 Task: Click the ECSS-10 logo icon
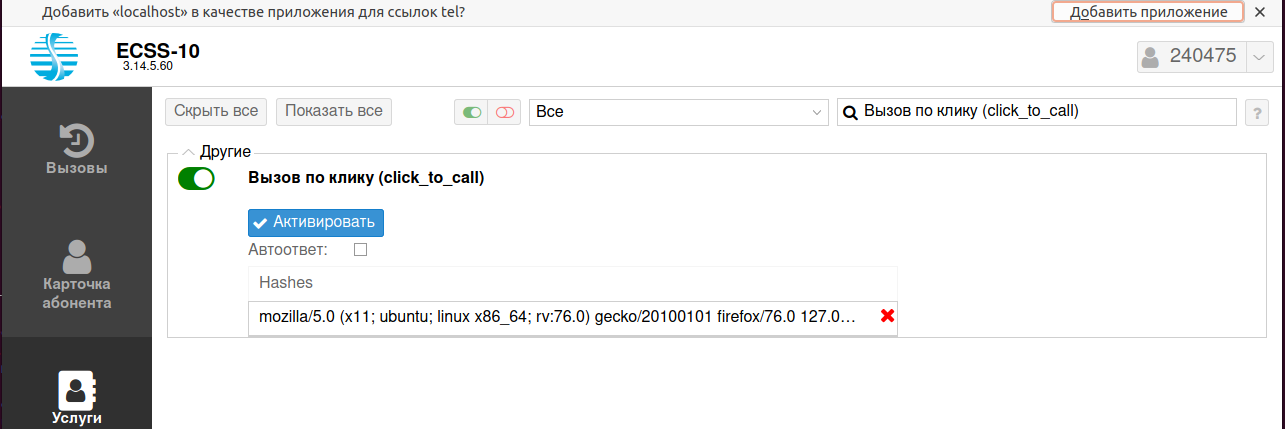(53, 57)
